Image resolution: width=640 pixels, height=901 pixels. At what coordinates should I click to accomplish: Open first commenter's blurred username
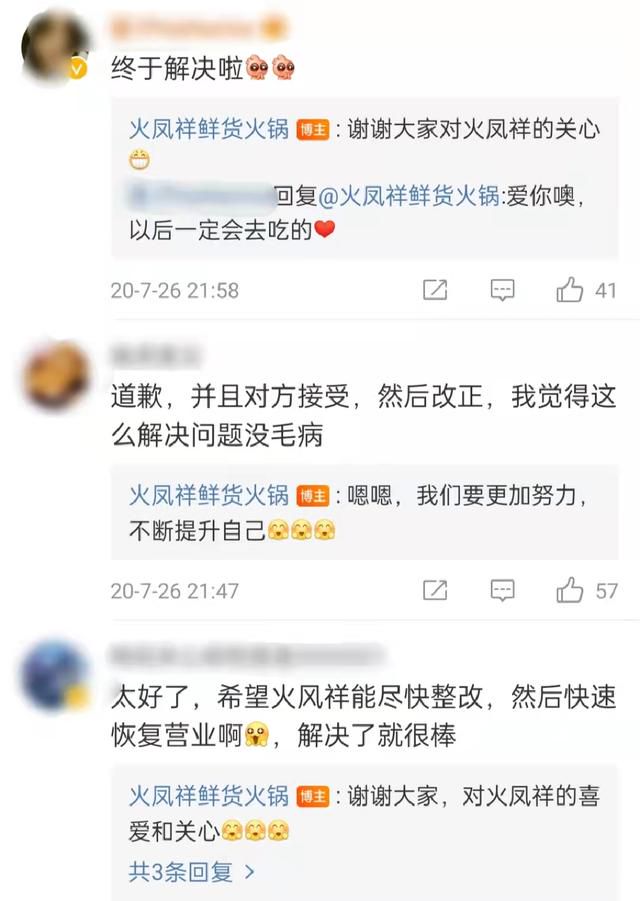198,28
